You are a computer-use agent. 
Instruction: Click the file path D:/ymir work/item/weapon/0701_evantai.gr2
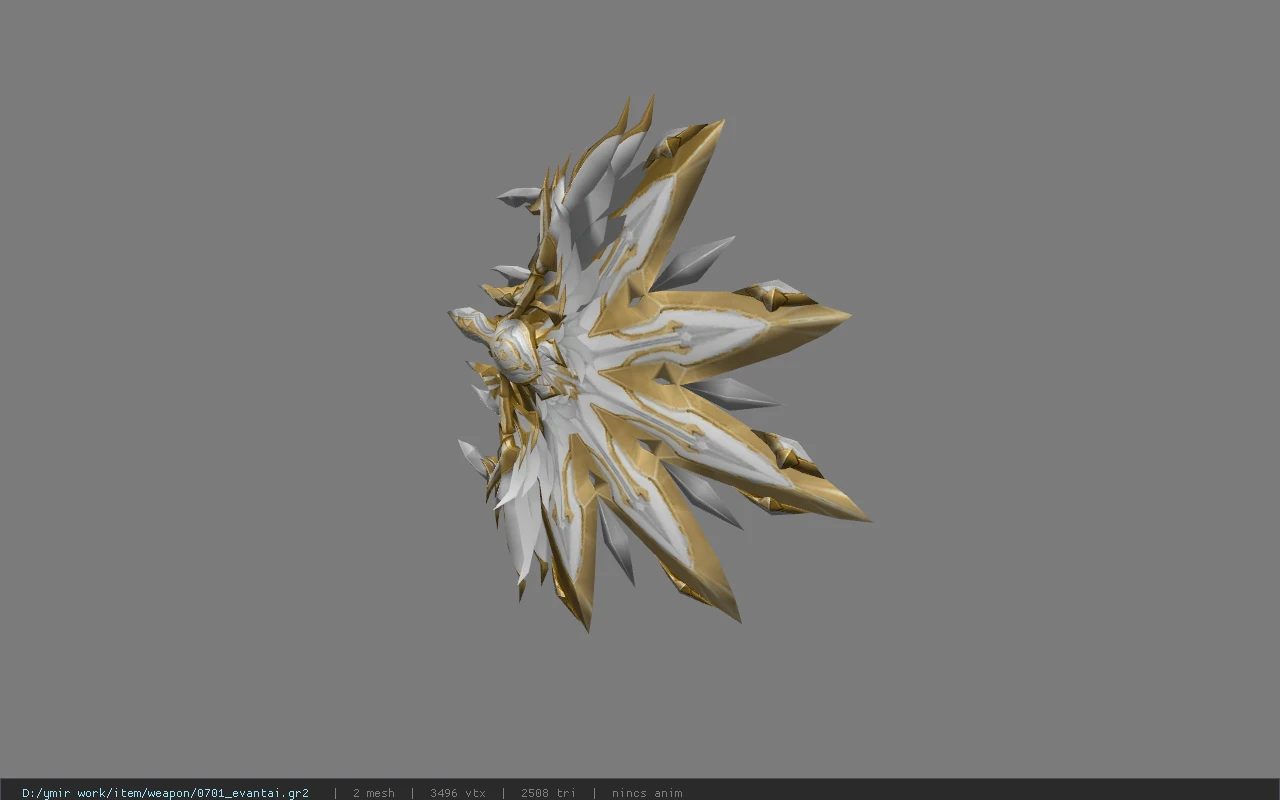click(x=165, y=793)
